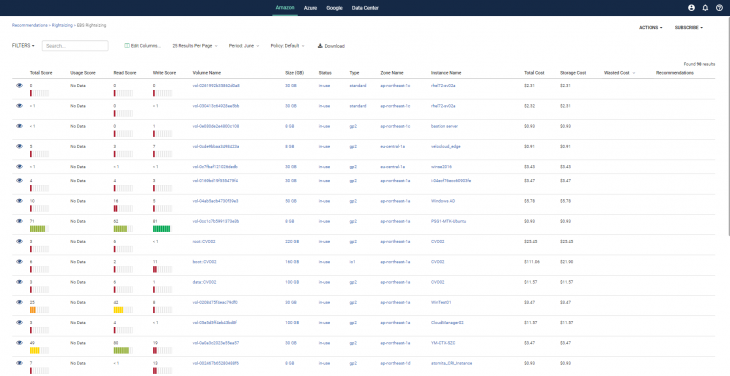Screen dimensions: 730x376
Task: Open the help question mark icon
Action: [x=719, y=8]
